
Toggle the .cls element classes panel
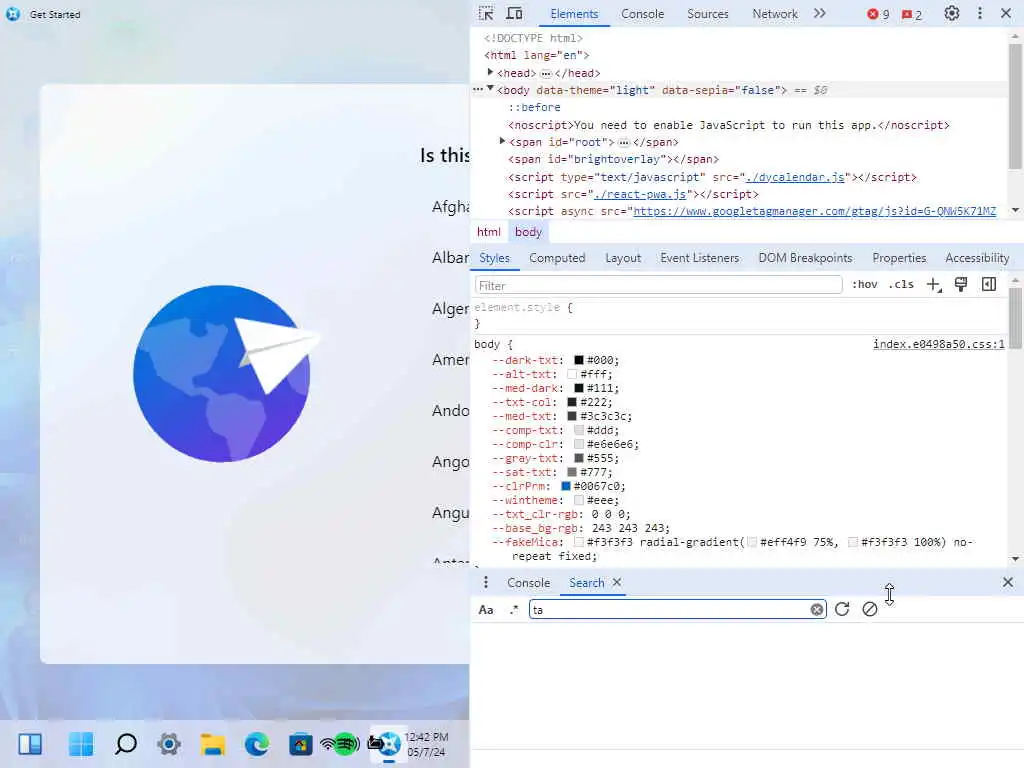click(x=901, y=285)
